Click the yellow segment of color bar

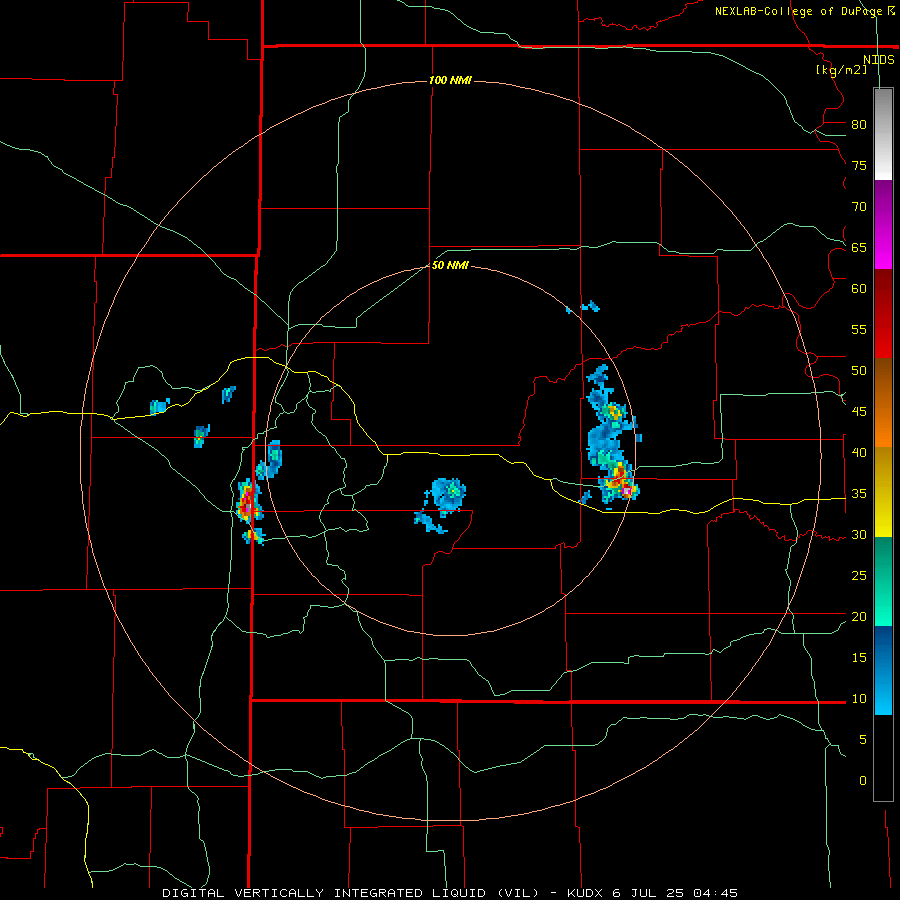[x=883, y=492]
